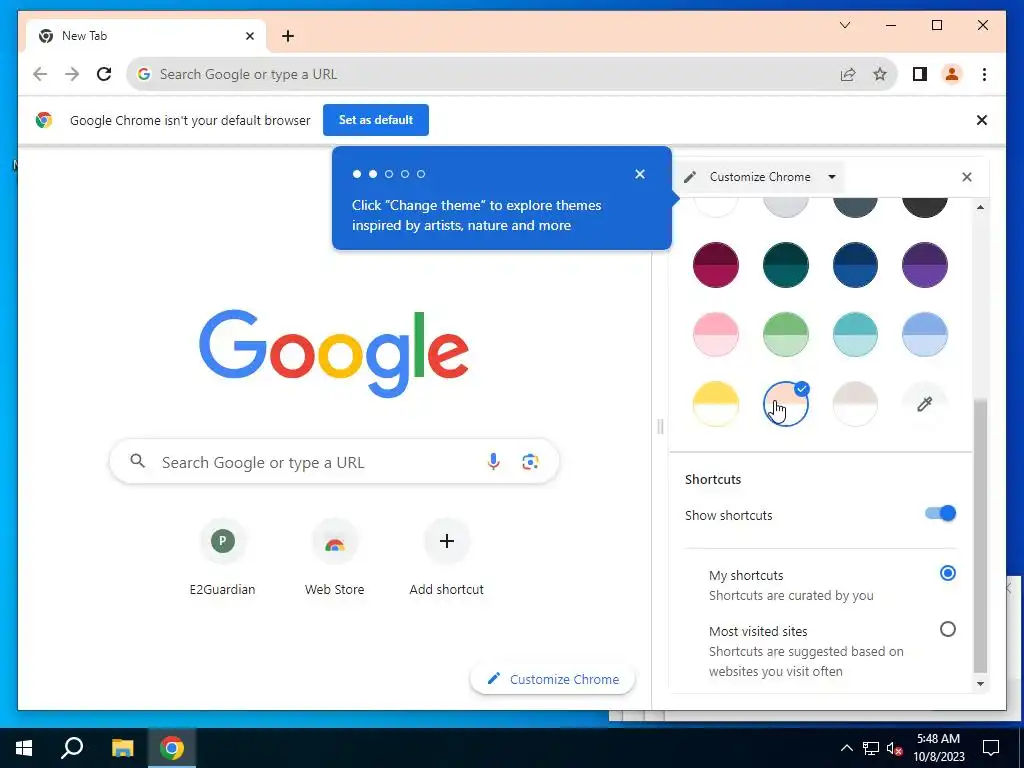
Task: Show hidden system tray icons
Action: 846,748
